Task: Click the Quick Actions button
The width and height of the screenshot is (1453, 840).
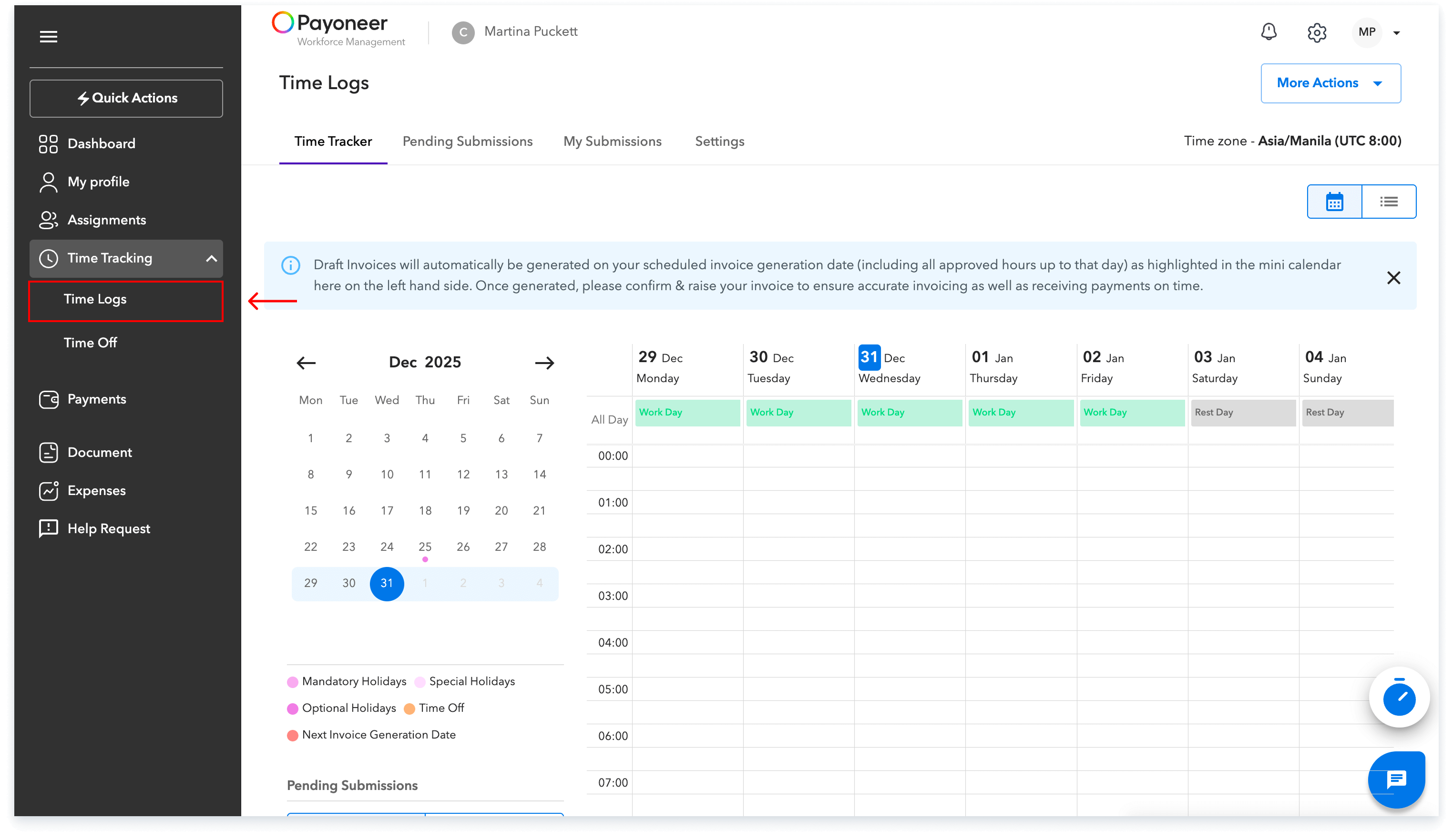Action: click(126, 99)
